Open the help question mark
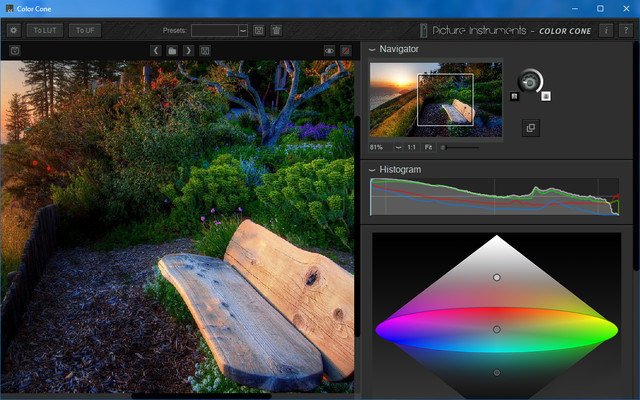This screenshot has height=400, width=640. [x=625, y=30]
